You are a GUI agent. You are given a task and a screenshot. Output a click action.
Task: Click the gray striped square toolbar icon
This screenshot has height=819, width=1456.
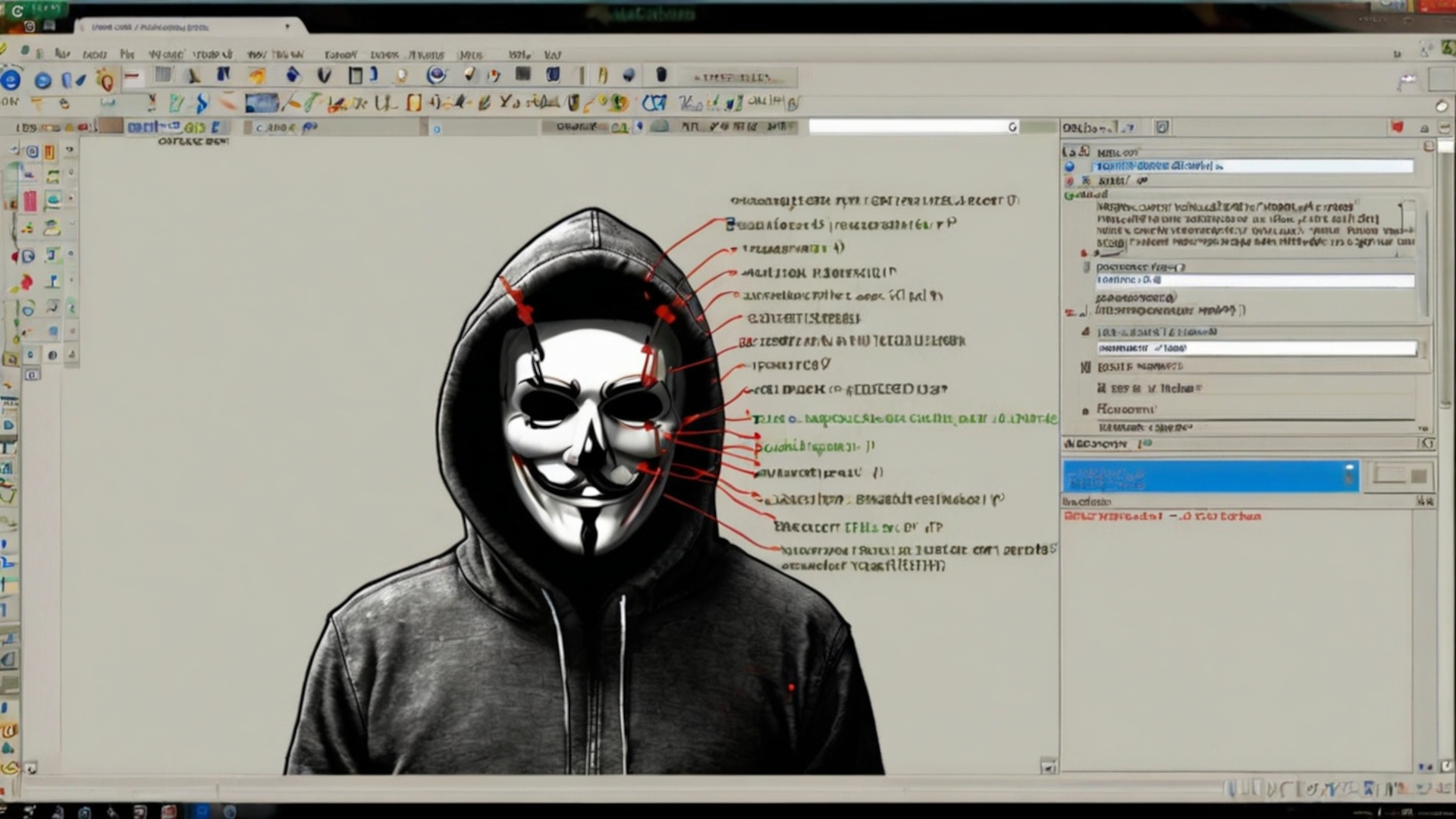coord(163,75)
